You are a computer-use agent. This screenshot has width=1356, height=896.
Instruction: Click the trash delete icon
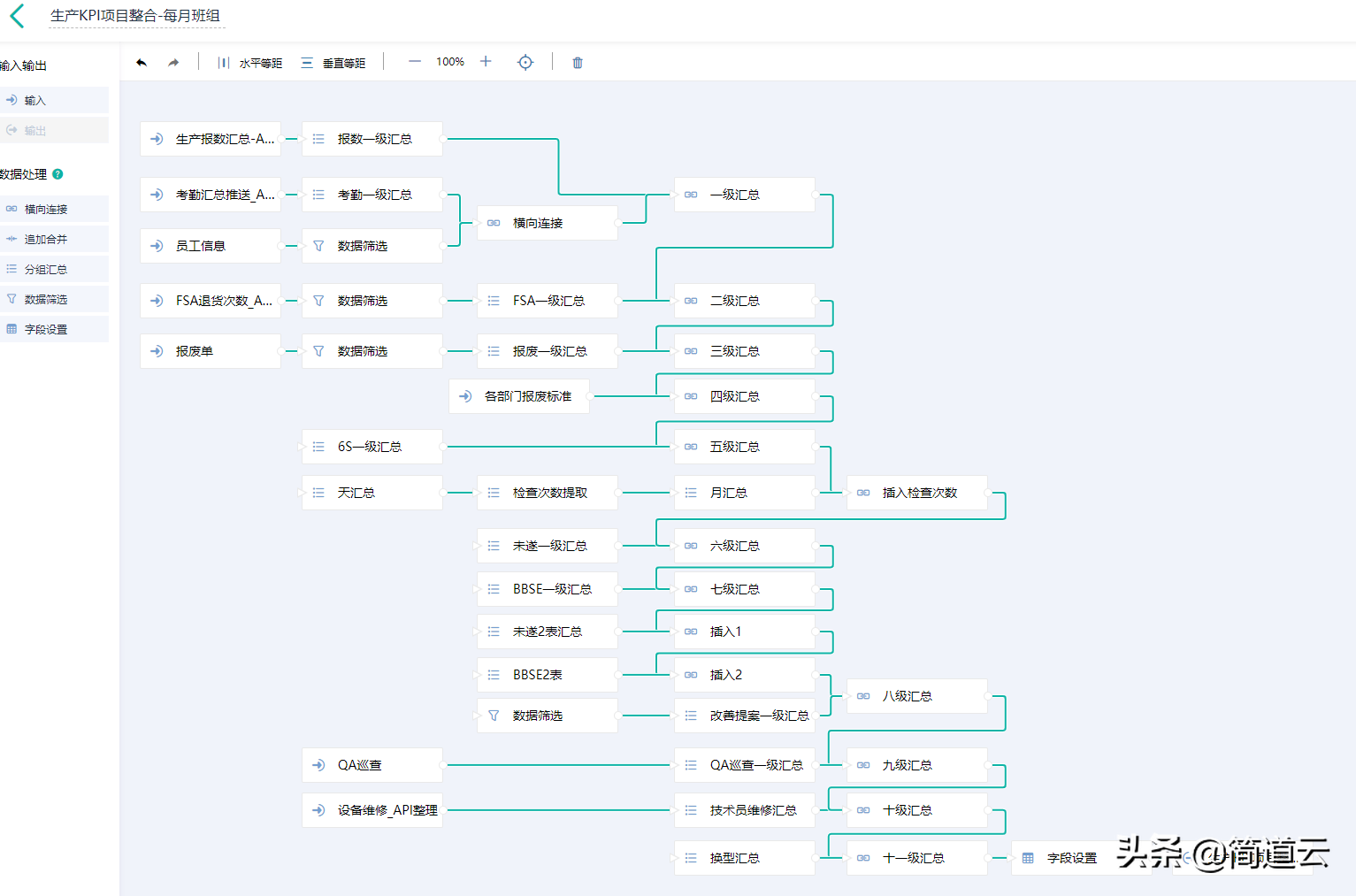[578, 63]
